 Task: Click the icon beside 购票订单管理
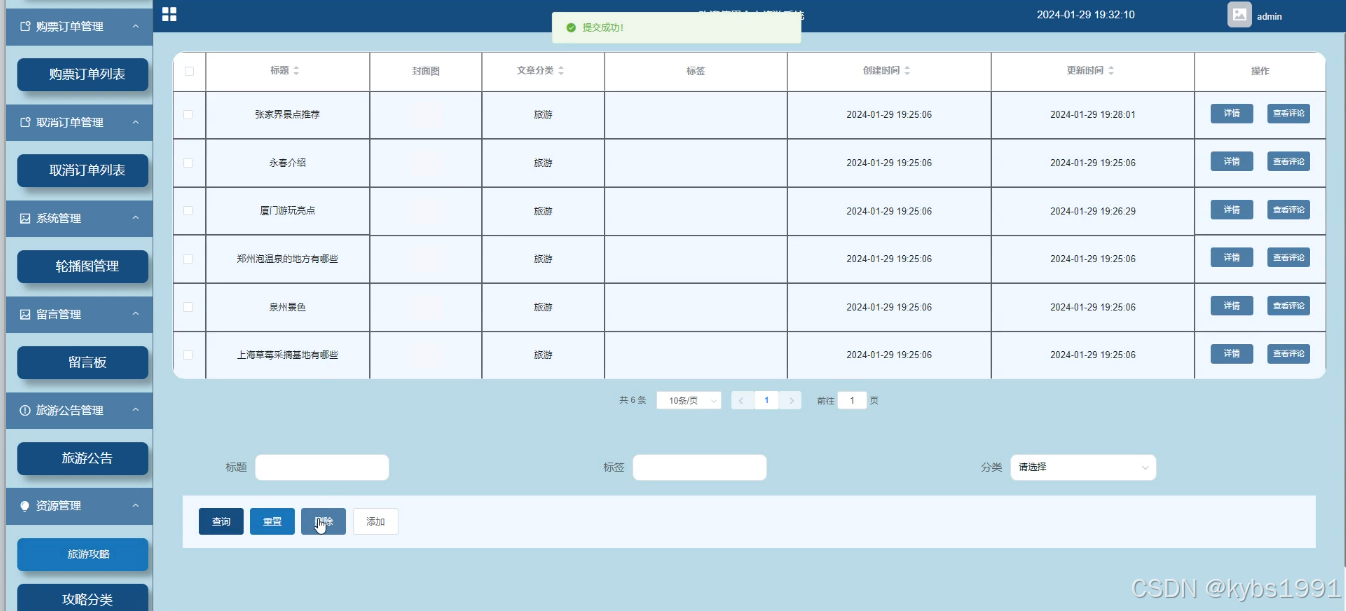click(x=26, y=27)
